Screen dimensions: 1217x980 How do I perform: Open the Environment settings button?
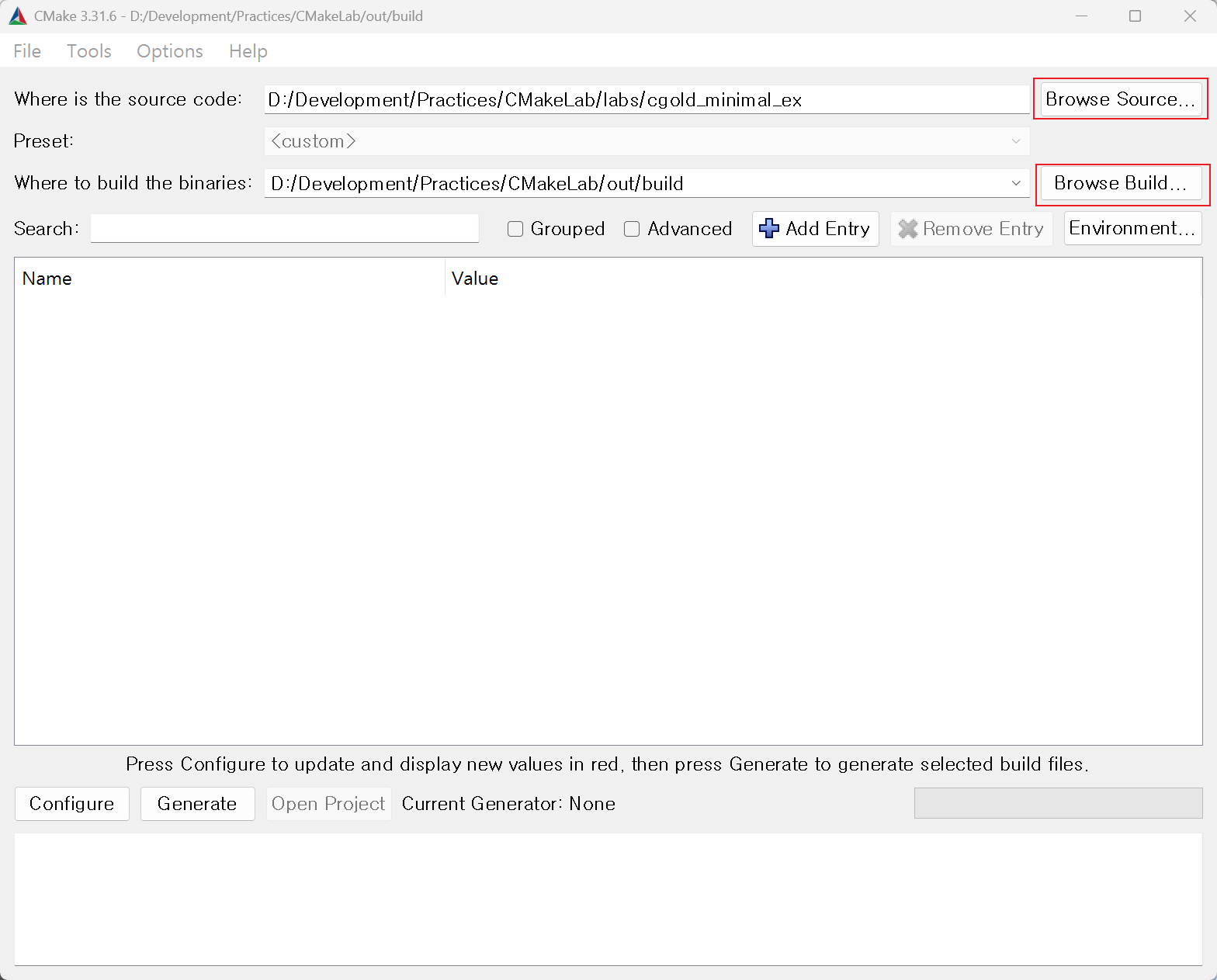click(x=1132, y=228)
